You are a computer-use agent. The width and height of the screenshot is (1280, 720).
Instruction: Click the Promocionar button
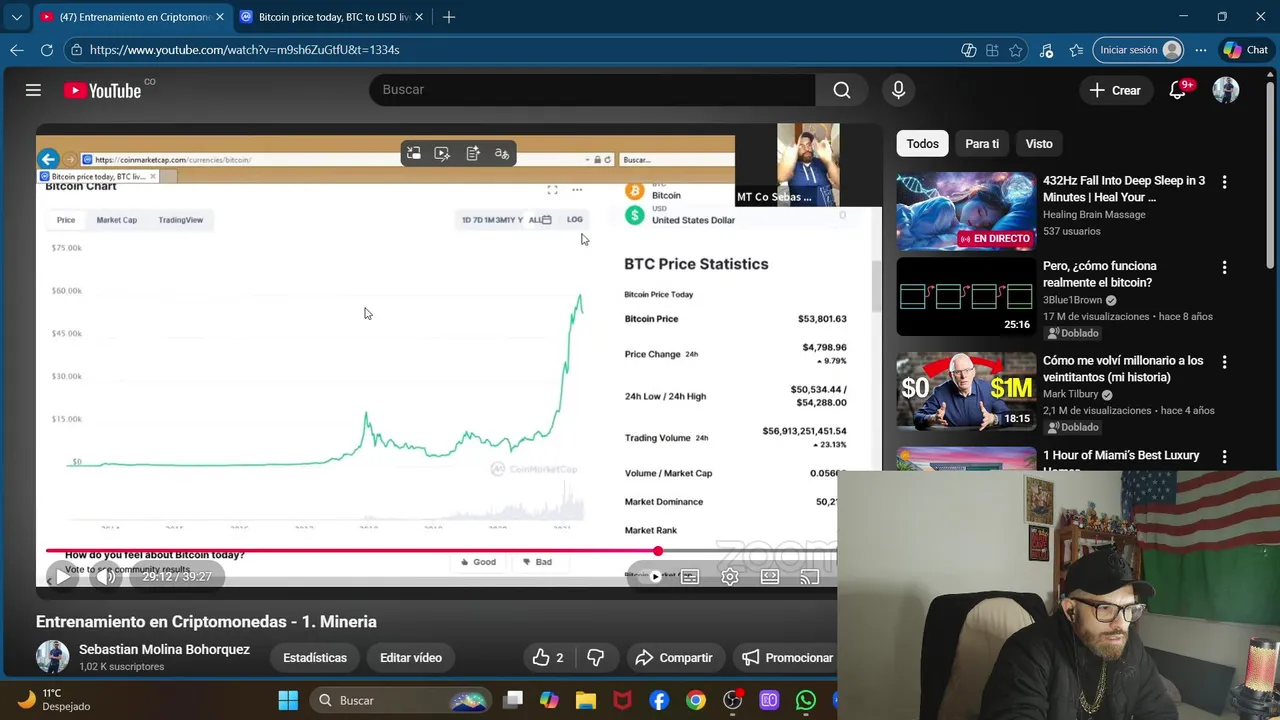coord(787,657)
